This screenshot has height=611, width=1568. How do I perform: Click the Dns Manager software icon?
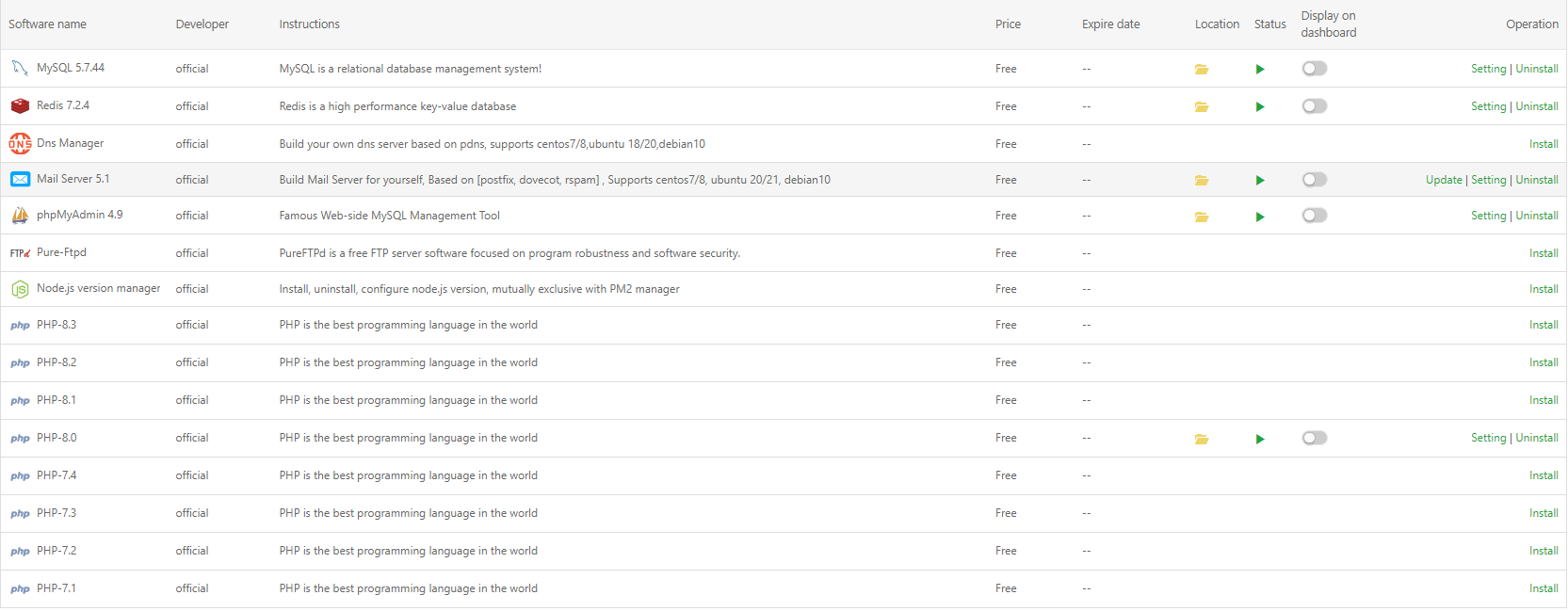[20, 143]
